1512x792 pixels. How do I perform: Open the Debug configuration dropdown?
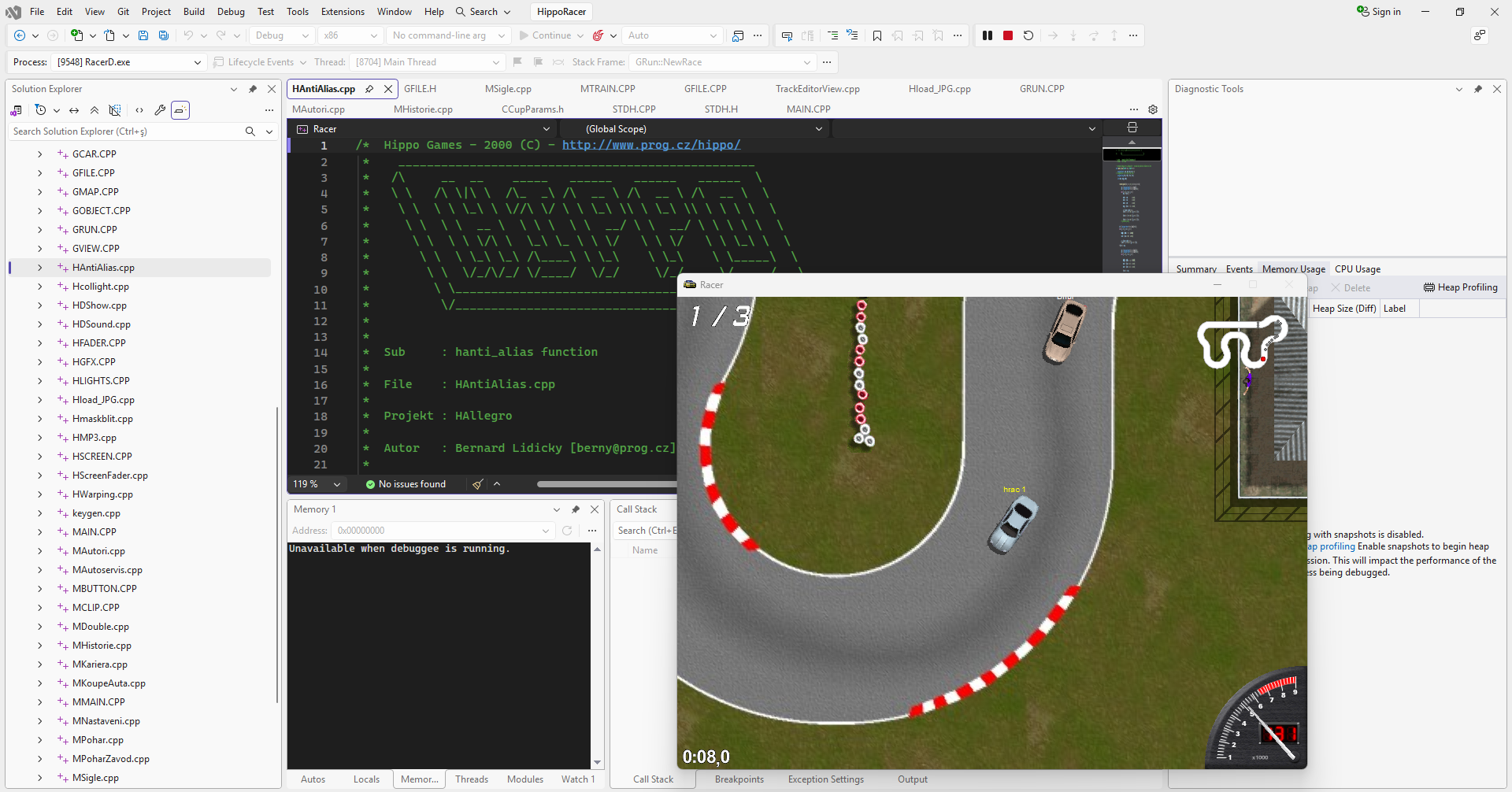(283, 35)
